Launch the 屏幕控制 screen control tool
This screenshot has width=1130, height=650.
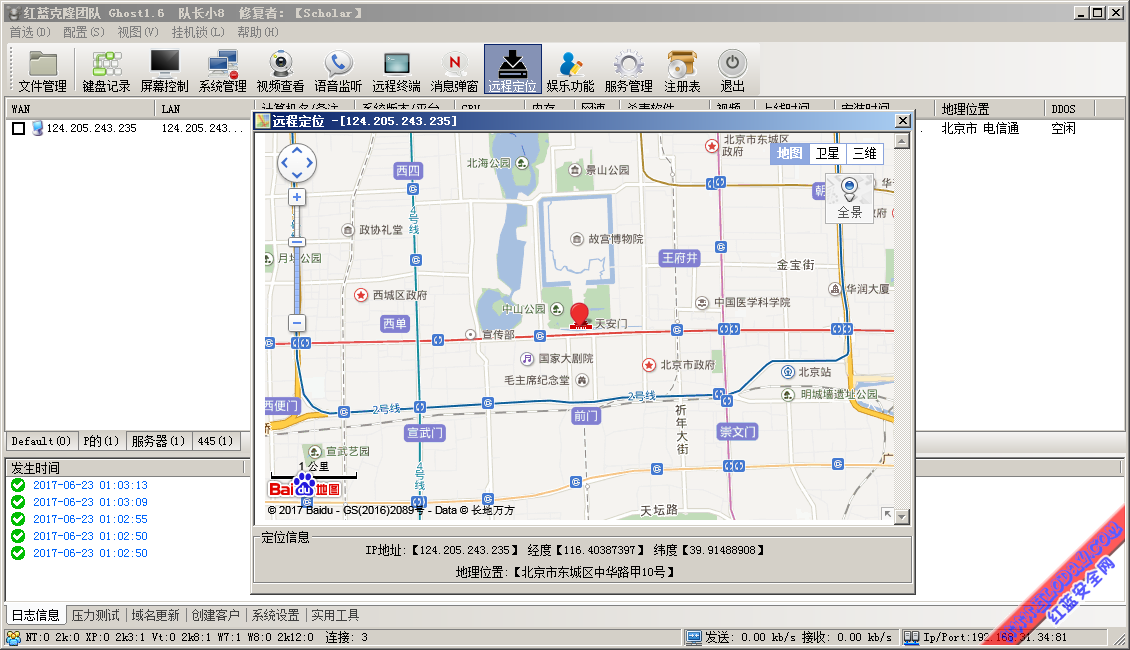point(164,71)
